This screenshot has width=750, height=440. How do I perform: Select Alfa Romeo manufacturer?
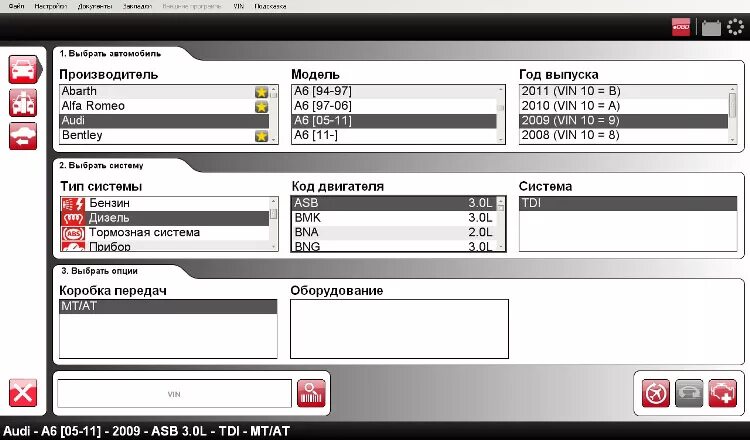pyautogui.click(x=164, y=106)
